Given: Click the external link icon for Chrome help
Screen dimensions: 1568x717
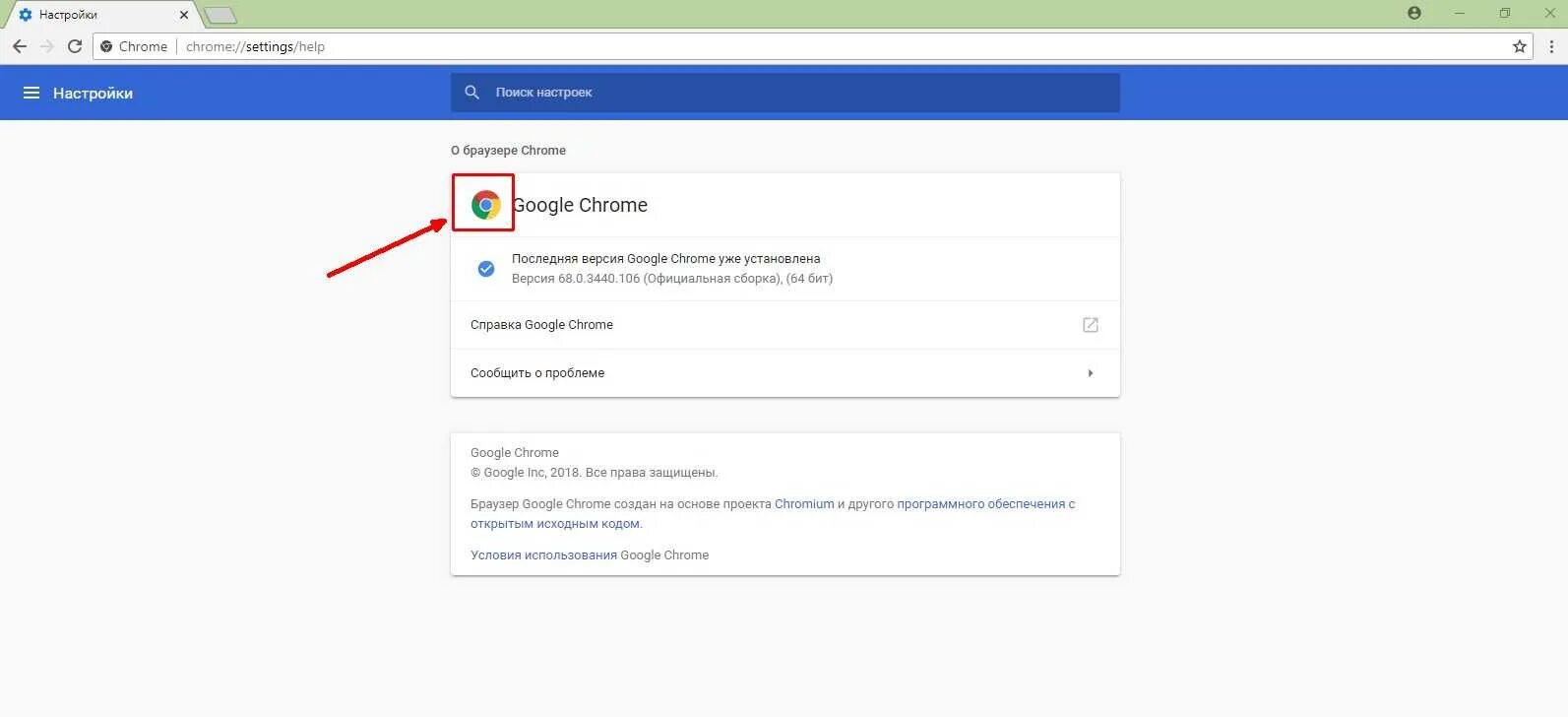Looking at the screenshot, I should click(x=1091, y=325).
